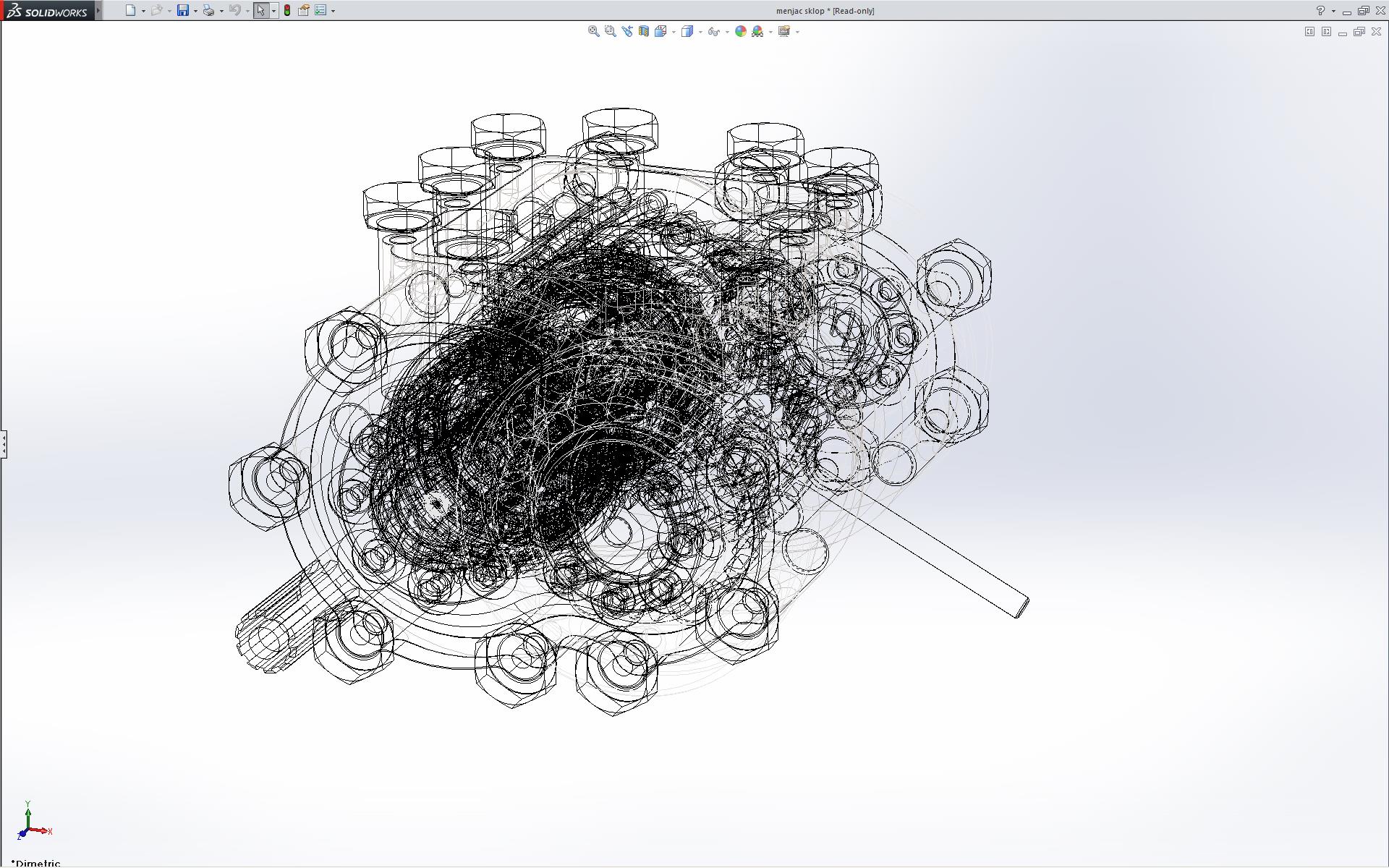
Task: Open the Options checklist menu
Action: point(320,10)
